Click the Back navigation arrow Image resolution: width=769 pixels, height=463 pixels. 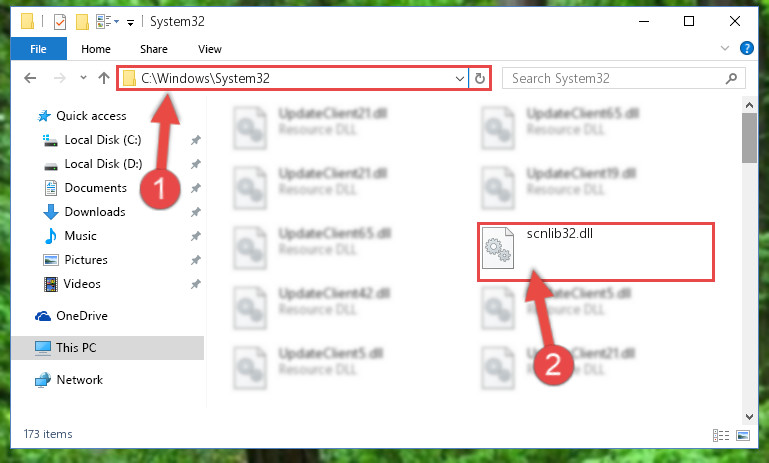pyautogui.click(x=30, y=78)
